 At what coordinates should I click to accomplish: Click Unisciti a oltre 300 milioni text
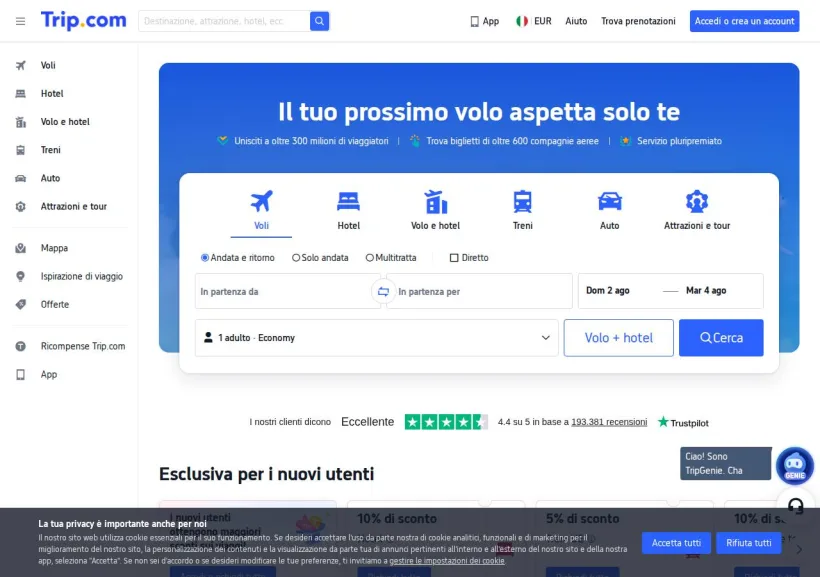point(311,141)
